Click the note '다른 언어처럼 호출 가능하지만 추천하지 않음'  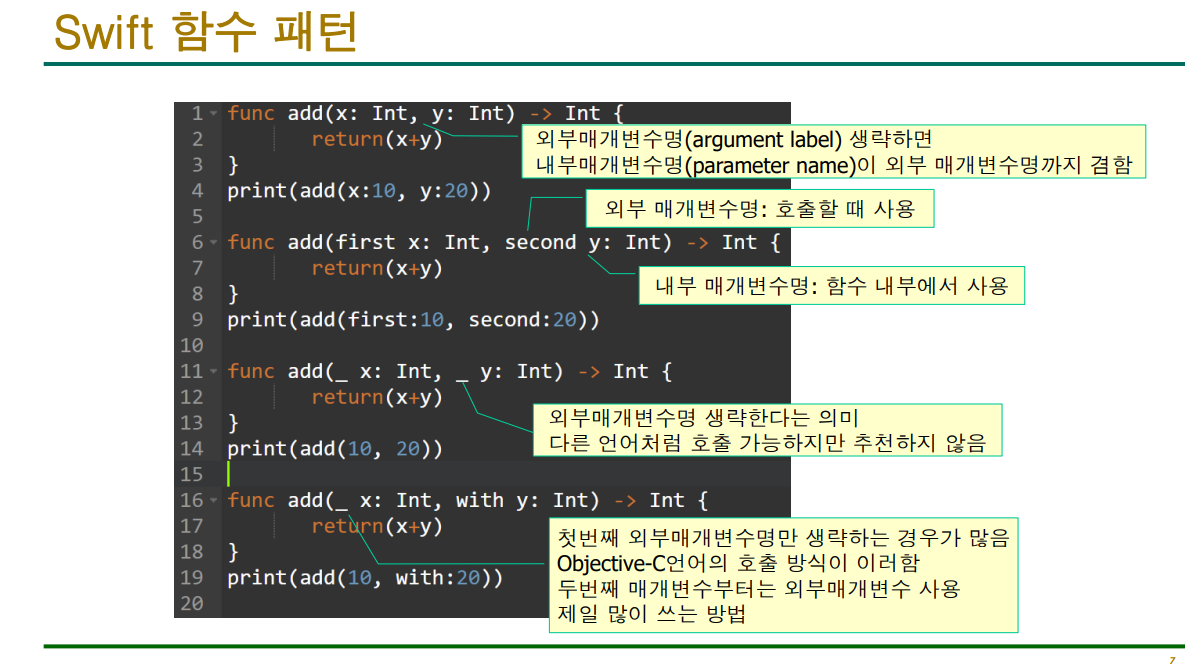[x=767, y=443]
